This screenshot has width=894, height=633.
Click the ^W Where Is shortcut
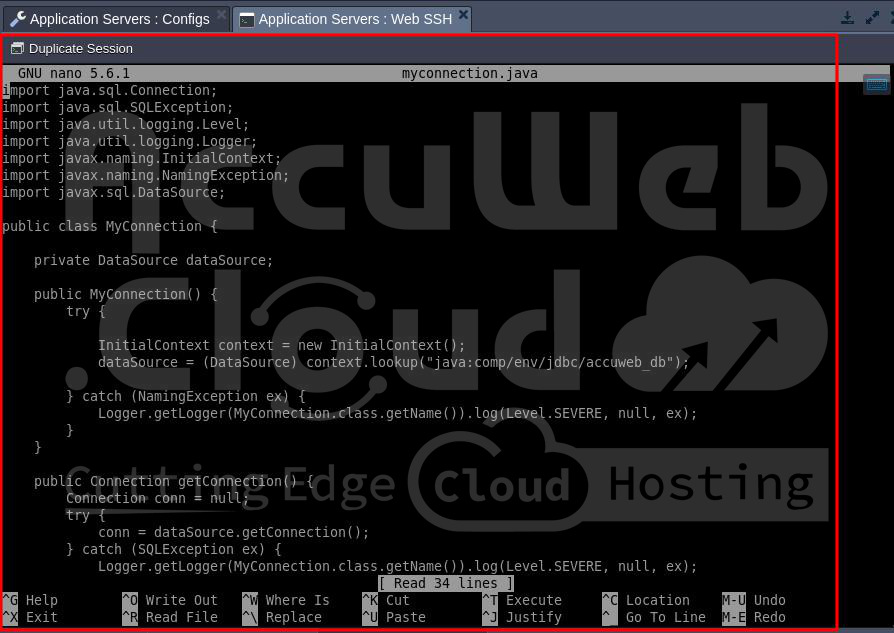(286, 600)
